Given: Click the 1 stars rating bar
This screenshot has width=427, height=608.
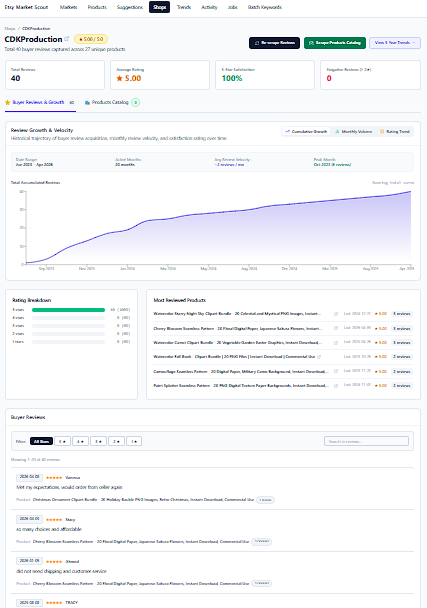Looking at the screenshot, I should pyautogui.click(x=68, y=342).
